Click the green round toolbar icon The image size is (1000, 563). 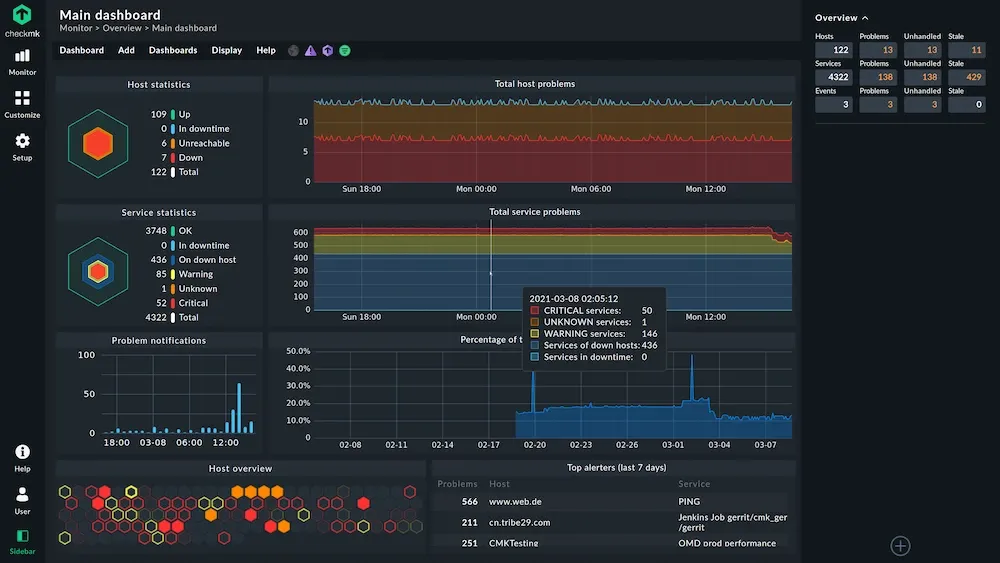pyautogui.click(x=345, y=50)
